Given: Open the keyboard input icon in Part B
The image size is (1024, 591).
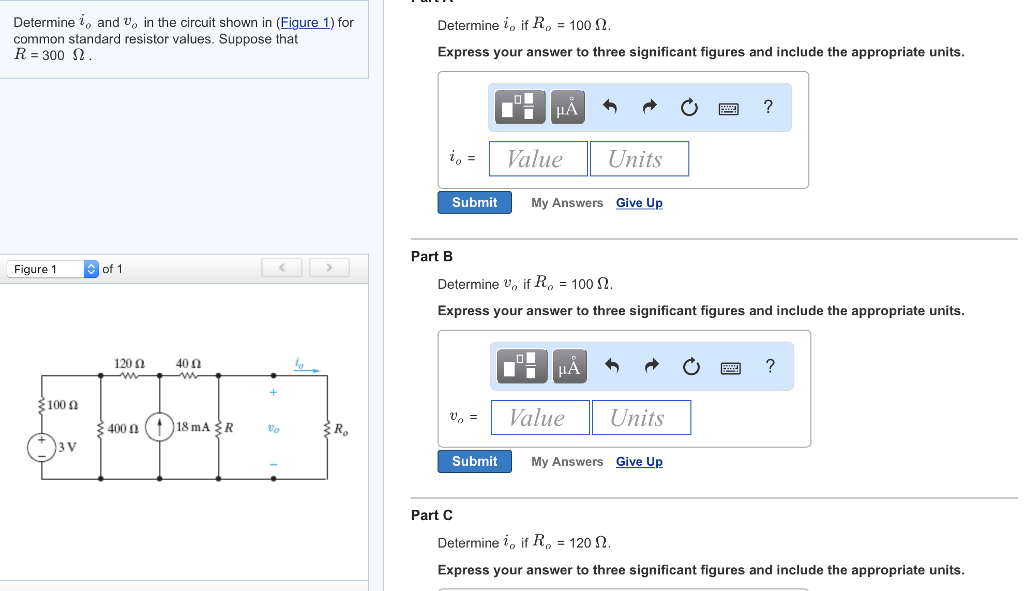Looking at the screenshot, I should (x=731, y=366).
